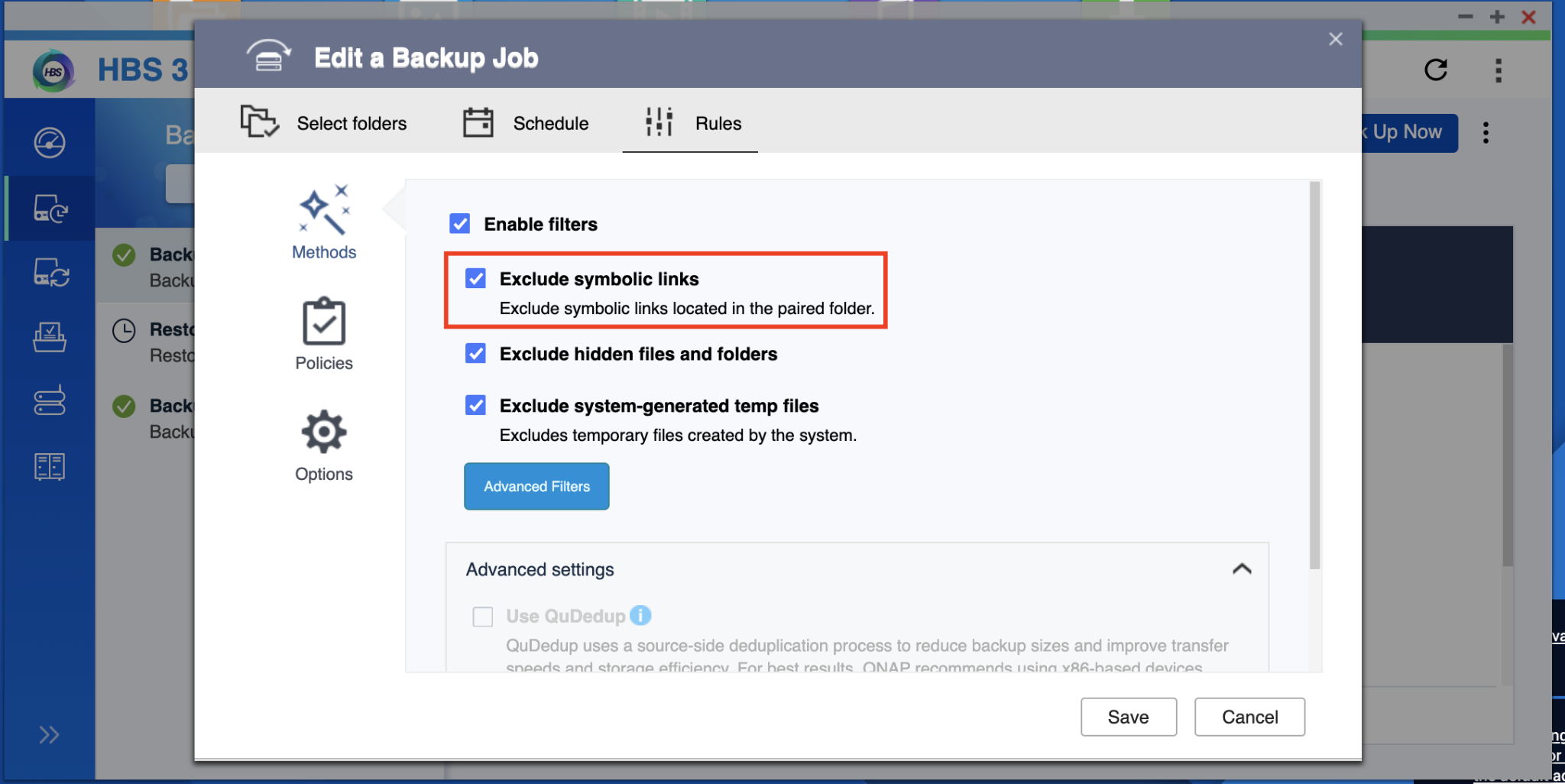The width and height of the screenshot is (1565, 784).
Task: Switch to the Select folders tab
Action: 324,123
